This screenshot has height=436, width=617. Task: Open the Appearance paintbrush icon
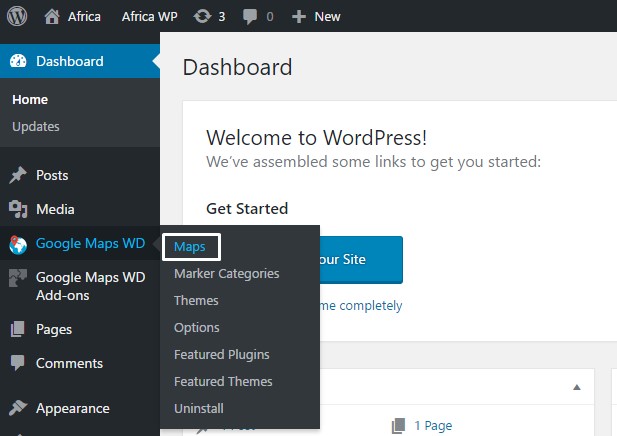click(18, 408)
